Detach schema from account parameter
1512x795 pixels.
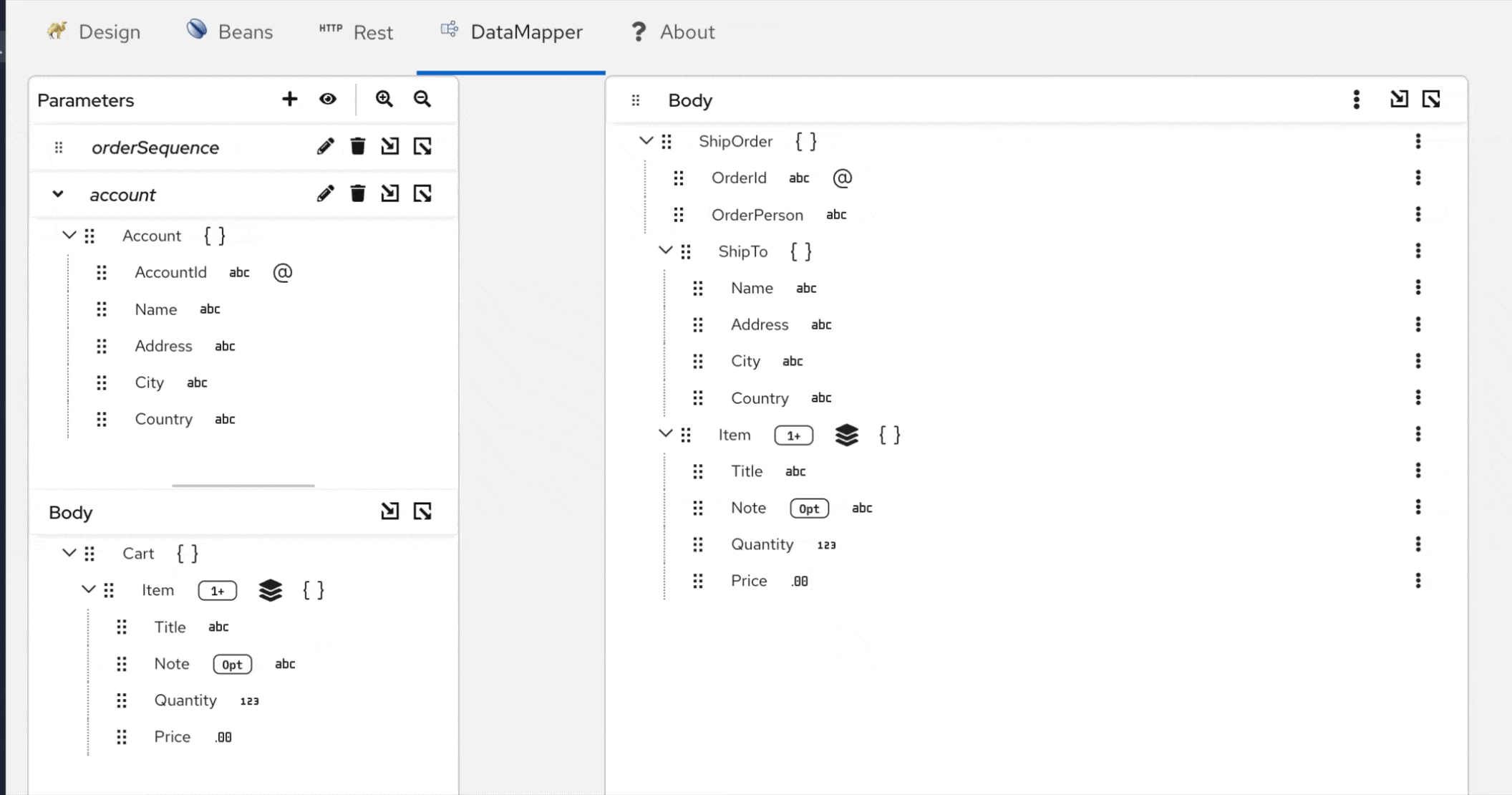422,193
